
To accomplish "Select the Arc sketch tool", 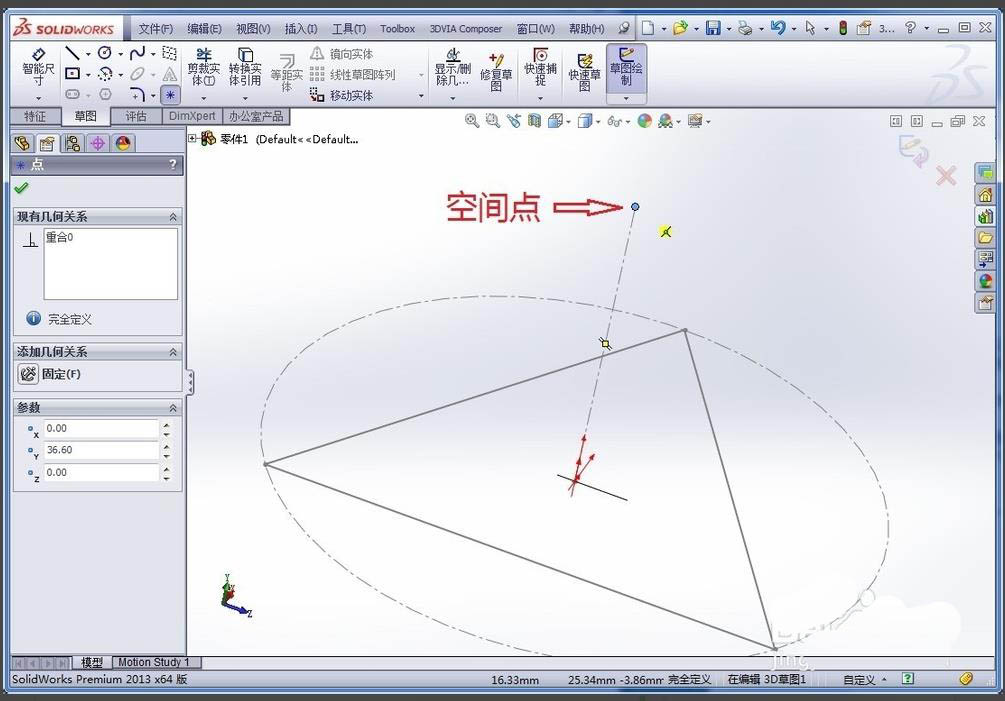I will point(105,74).
